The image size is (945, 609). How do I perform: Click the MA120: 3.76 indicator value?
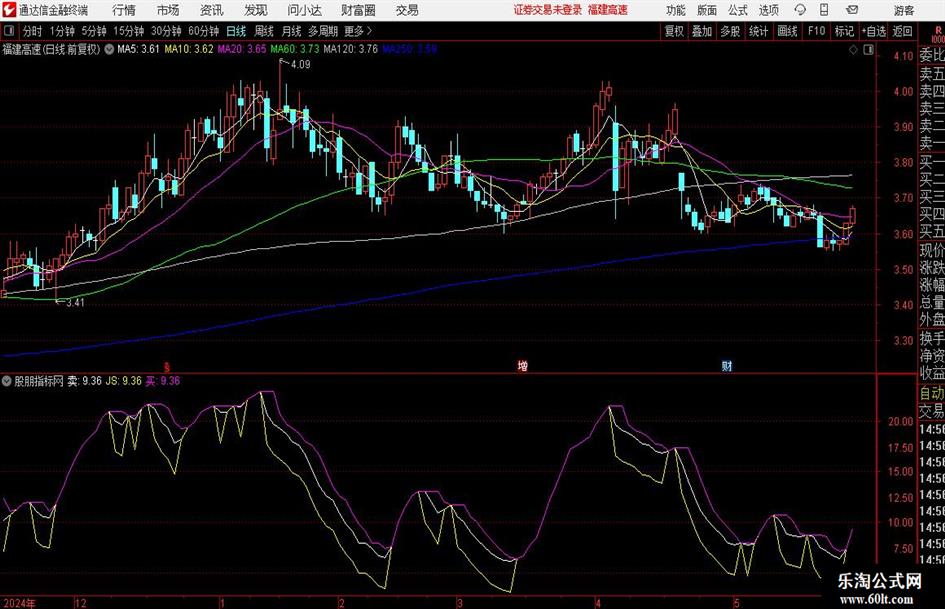tap(351, 49)
